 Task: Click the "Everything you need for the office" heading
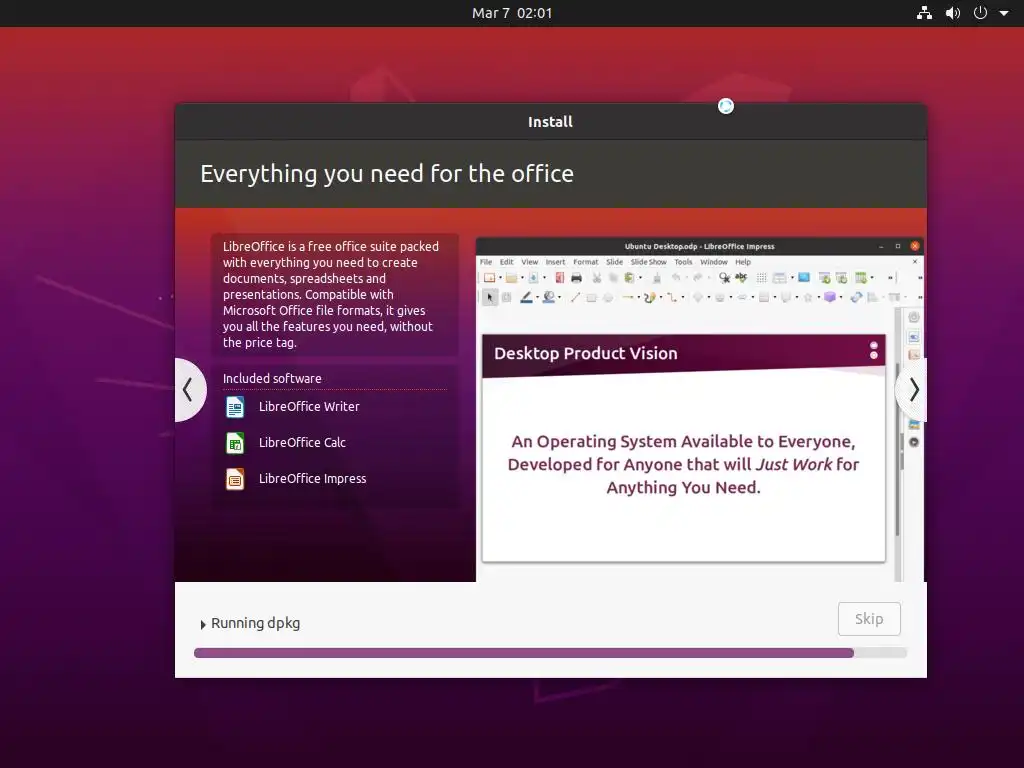click(x=387, y=174)
